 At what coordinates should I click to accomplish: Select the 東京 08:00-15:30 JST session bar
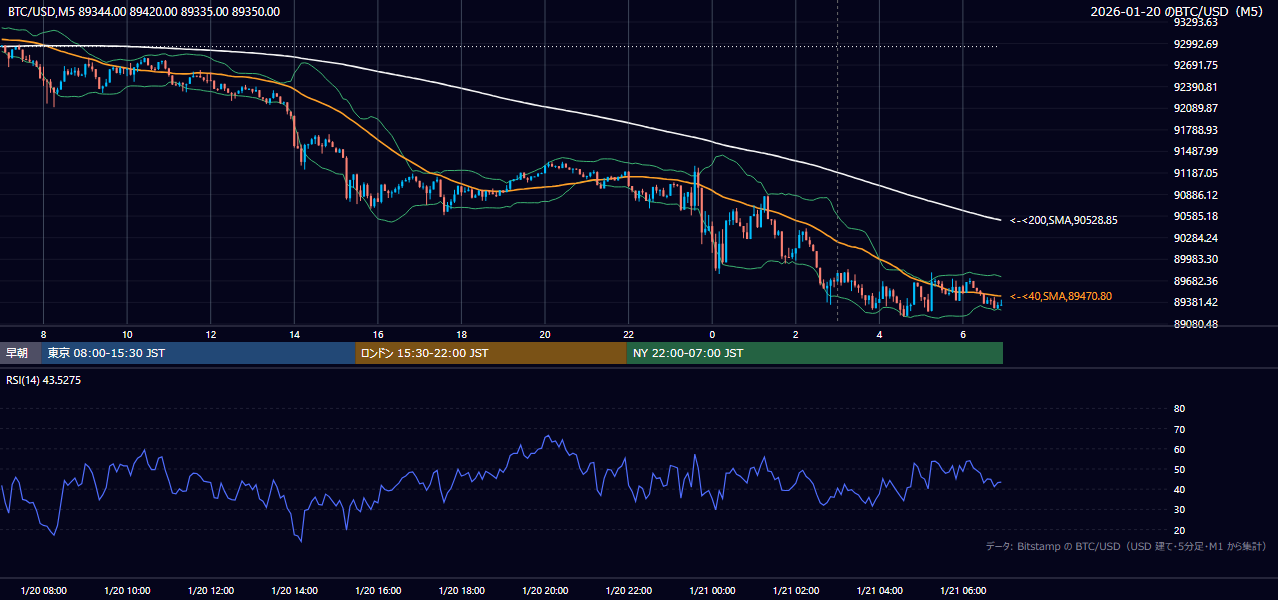(198, 353)
